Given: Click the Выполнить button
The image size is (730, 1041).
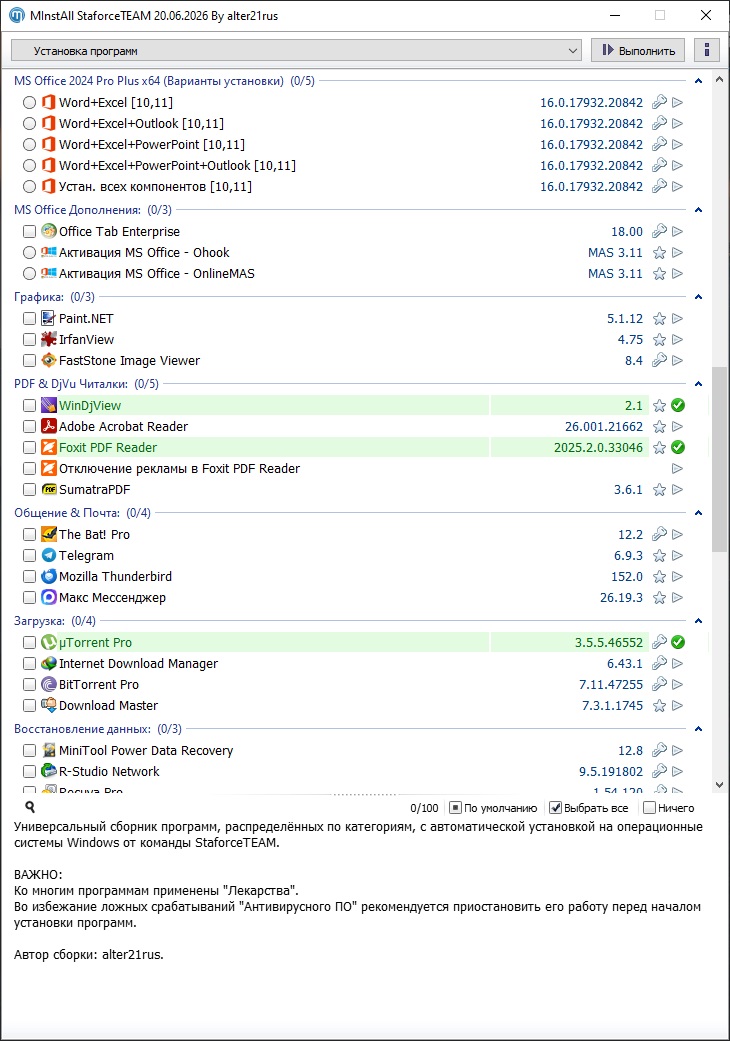Looking at the screenshot, I should [x=638, y=50].
